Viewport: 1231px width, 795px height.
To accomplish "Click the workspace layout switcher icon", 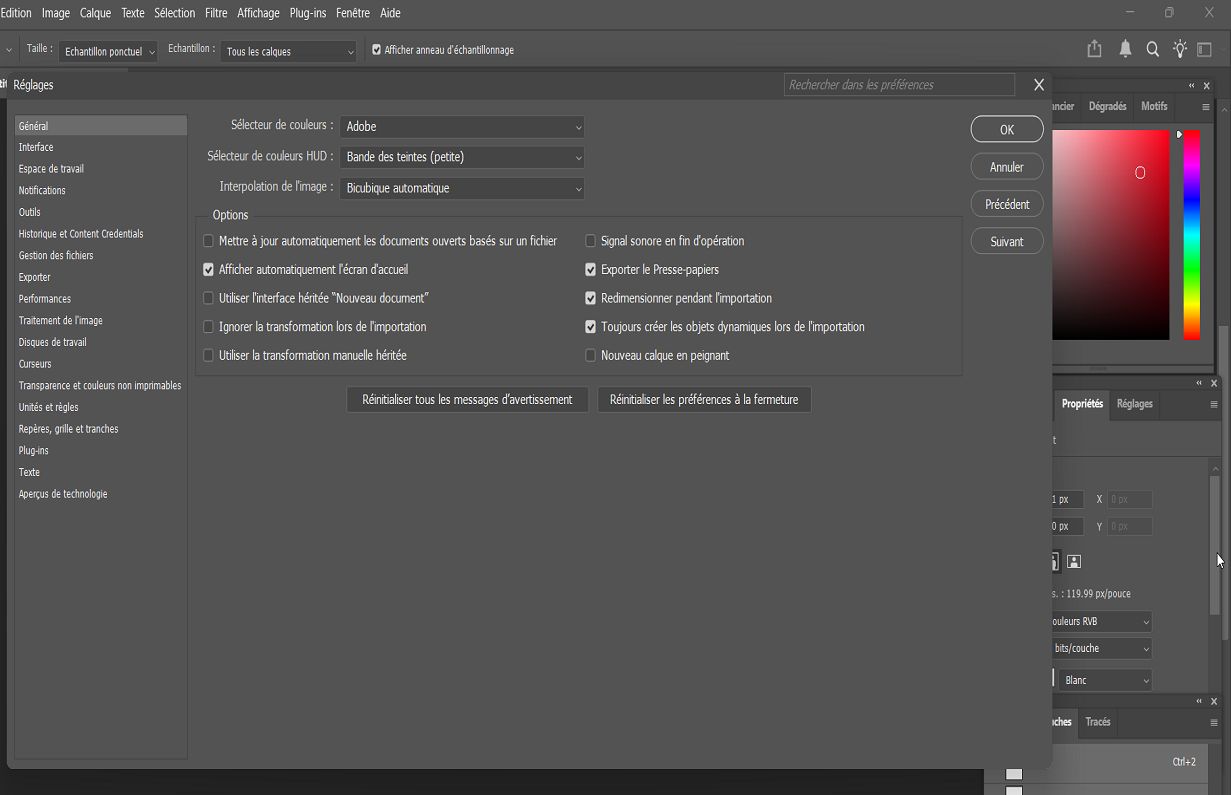I will tap(1204, 49).
